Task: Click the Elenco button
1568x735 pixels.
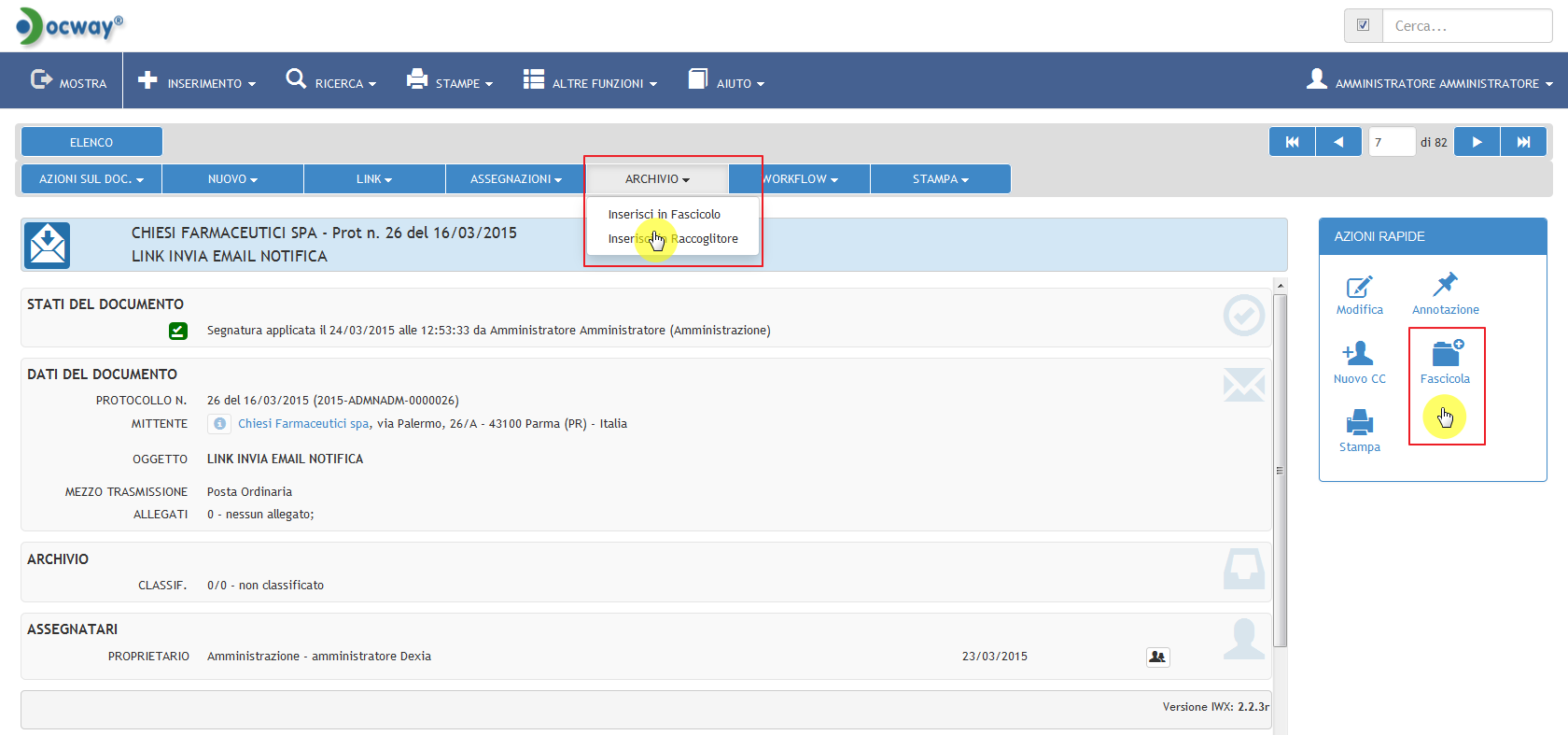Action: tap(91, 142)
